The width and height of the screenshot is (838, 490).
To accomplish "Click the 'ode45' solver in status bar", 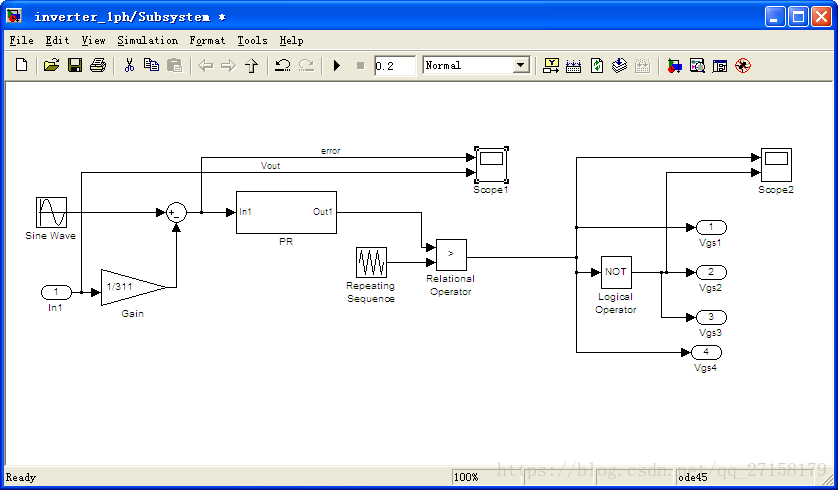I will [x=693, y=477].
